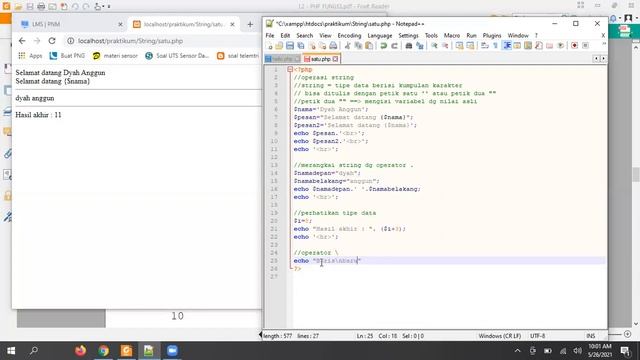
Task: Open the Edit menu in Notepad++
Action: point(285,36)
